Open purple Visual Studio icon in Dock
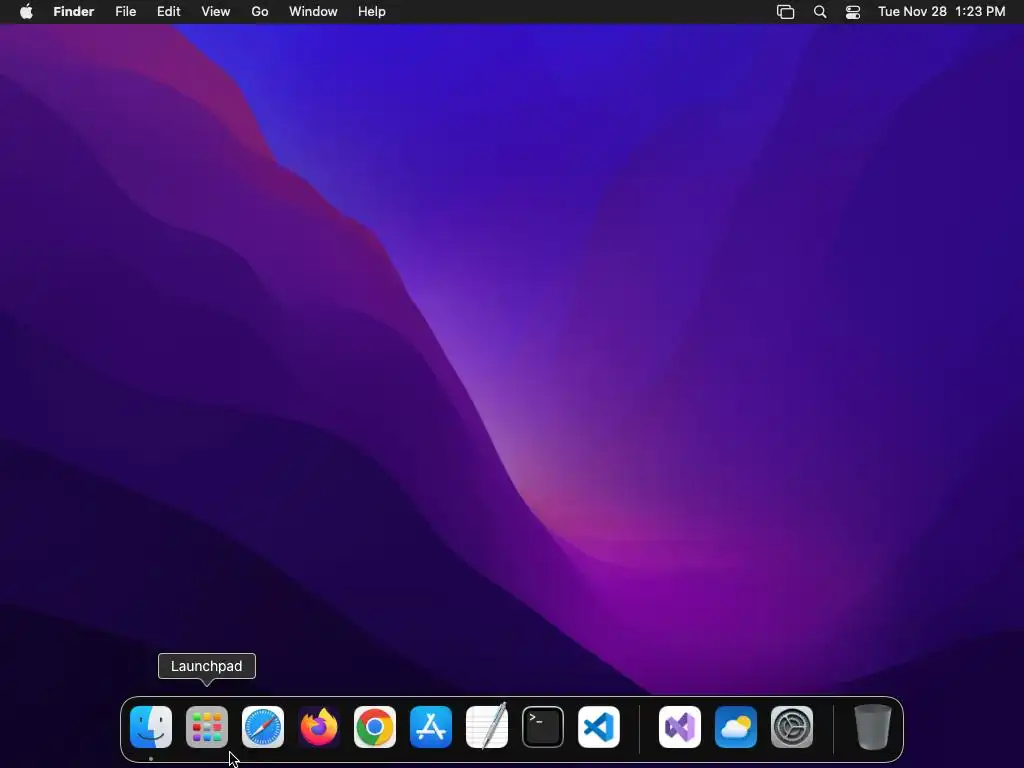 tap(680, 727)
